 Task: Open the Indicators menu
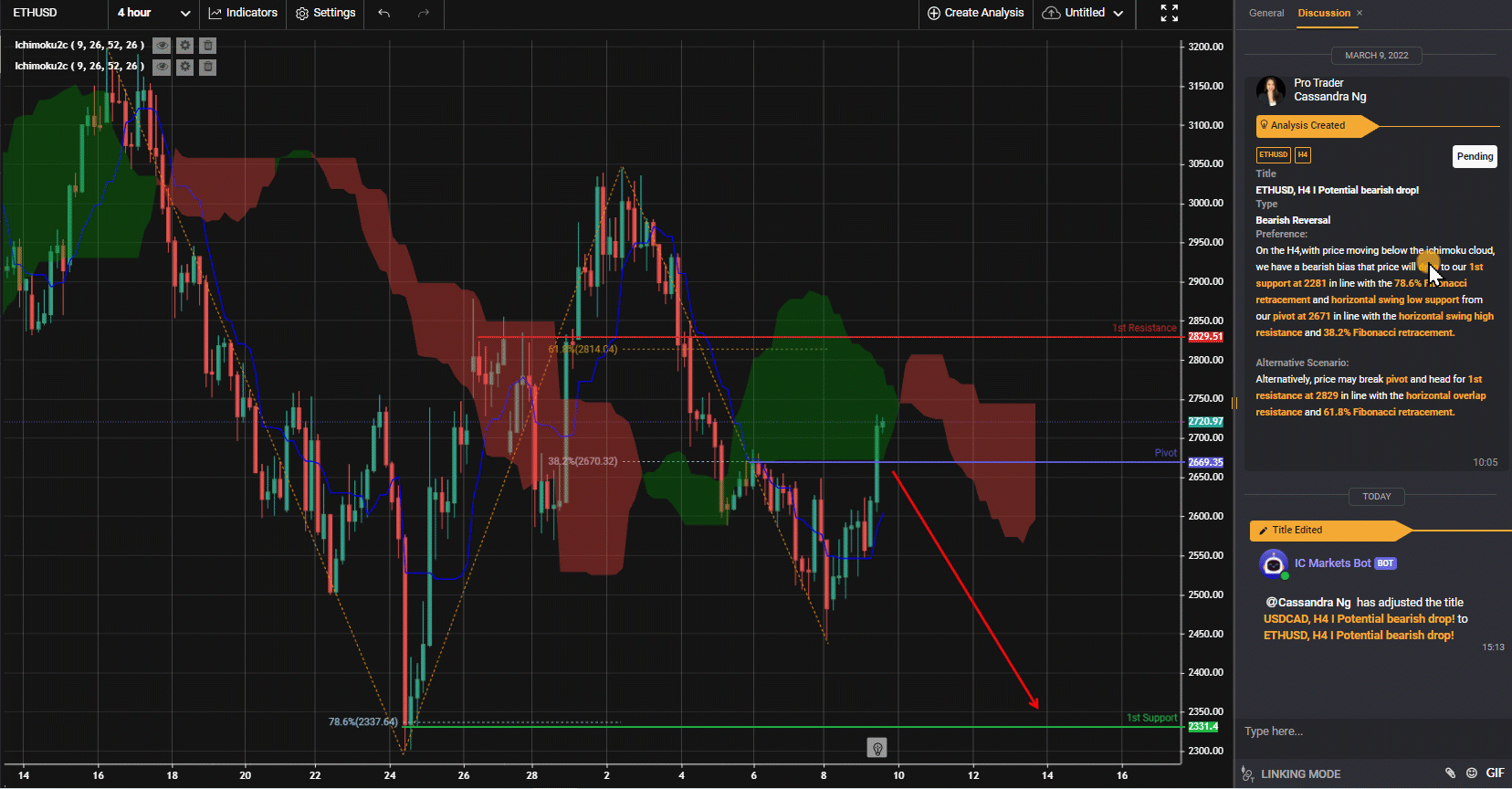[243, 13]
